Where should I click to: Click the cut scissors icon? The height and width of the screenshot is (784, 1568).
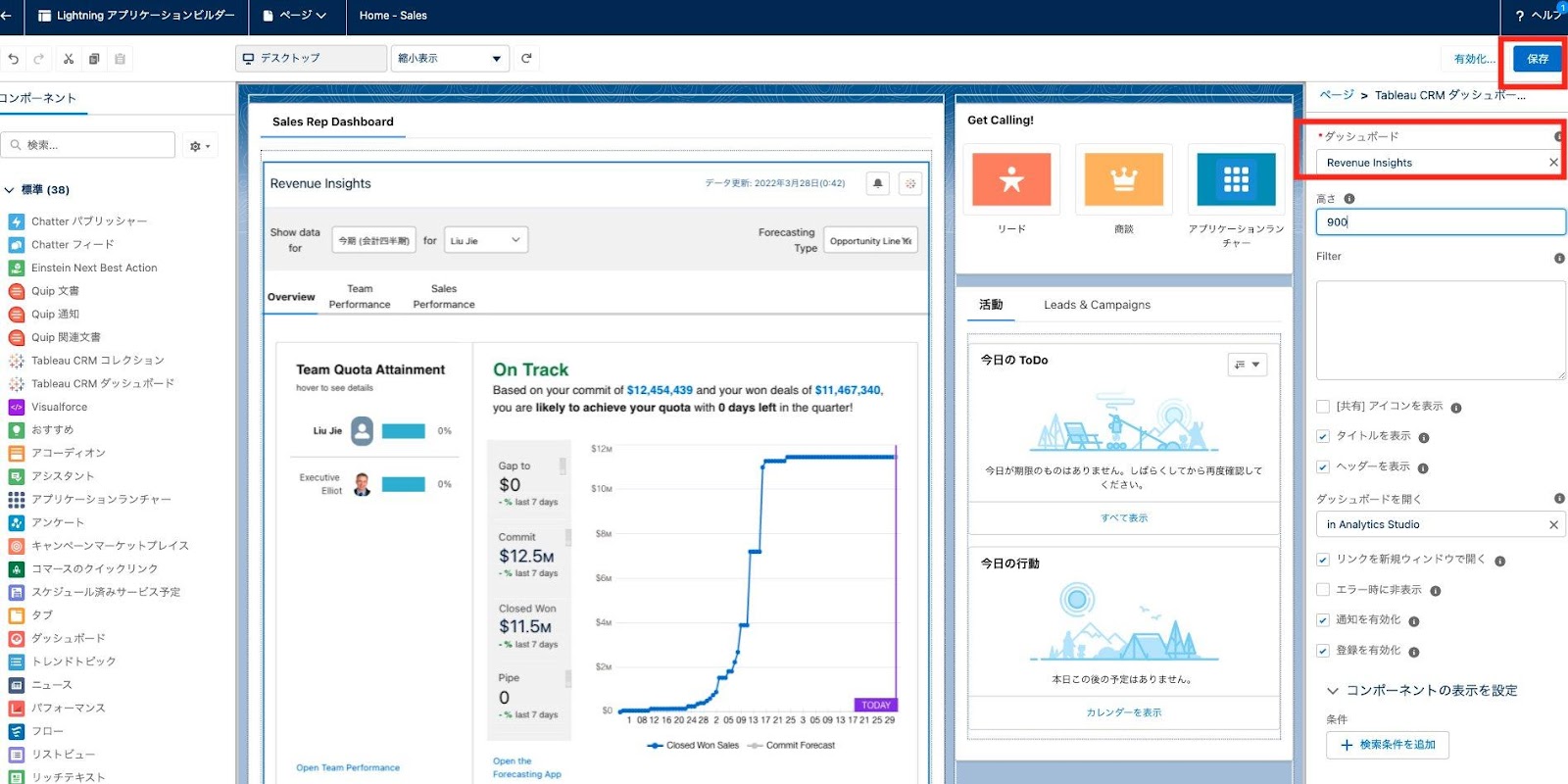(69, 59)
